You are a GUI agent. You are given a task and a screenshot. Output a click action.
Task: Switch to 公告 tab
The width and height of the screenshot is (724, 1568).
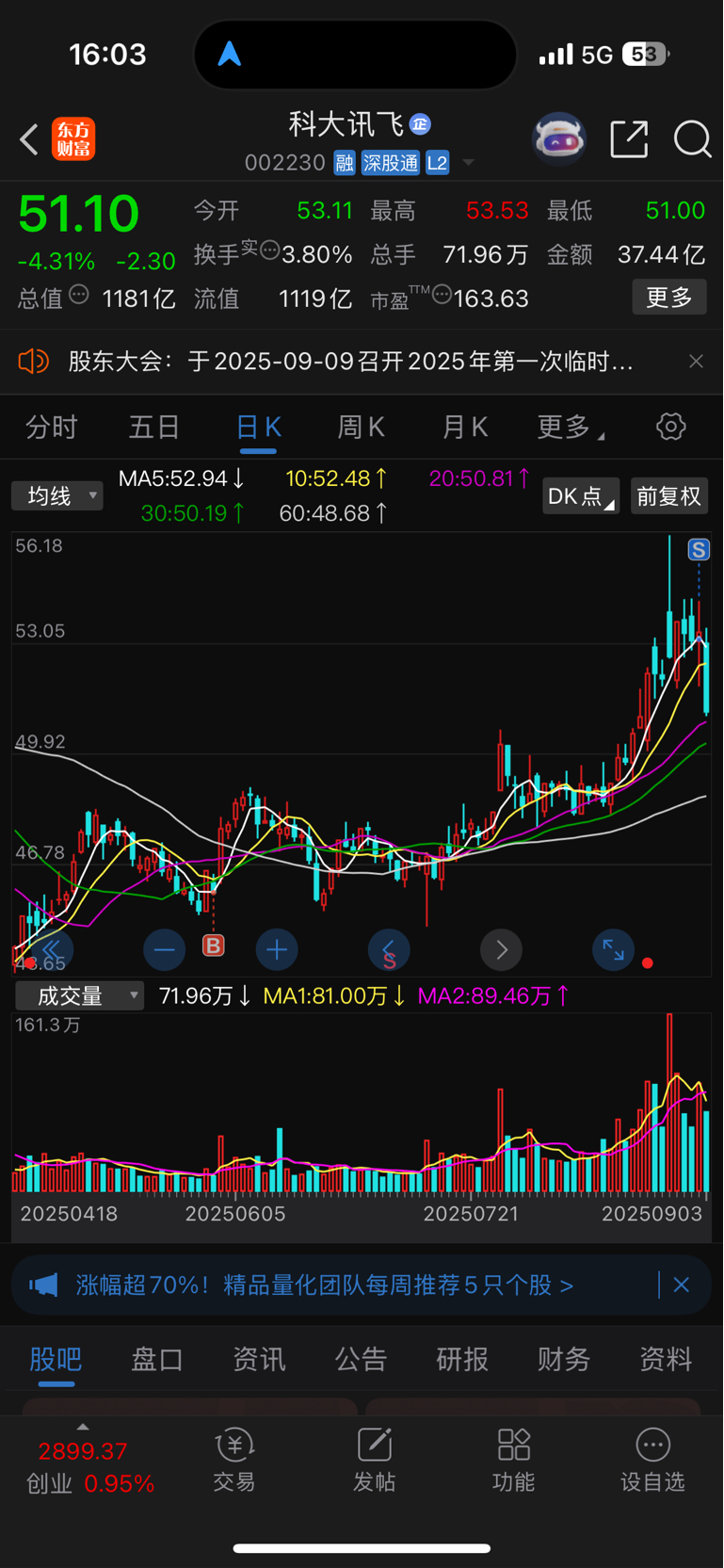(x=361, y=1360)
